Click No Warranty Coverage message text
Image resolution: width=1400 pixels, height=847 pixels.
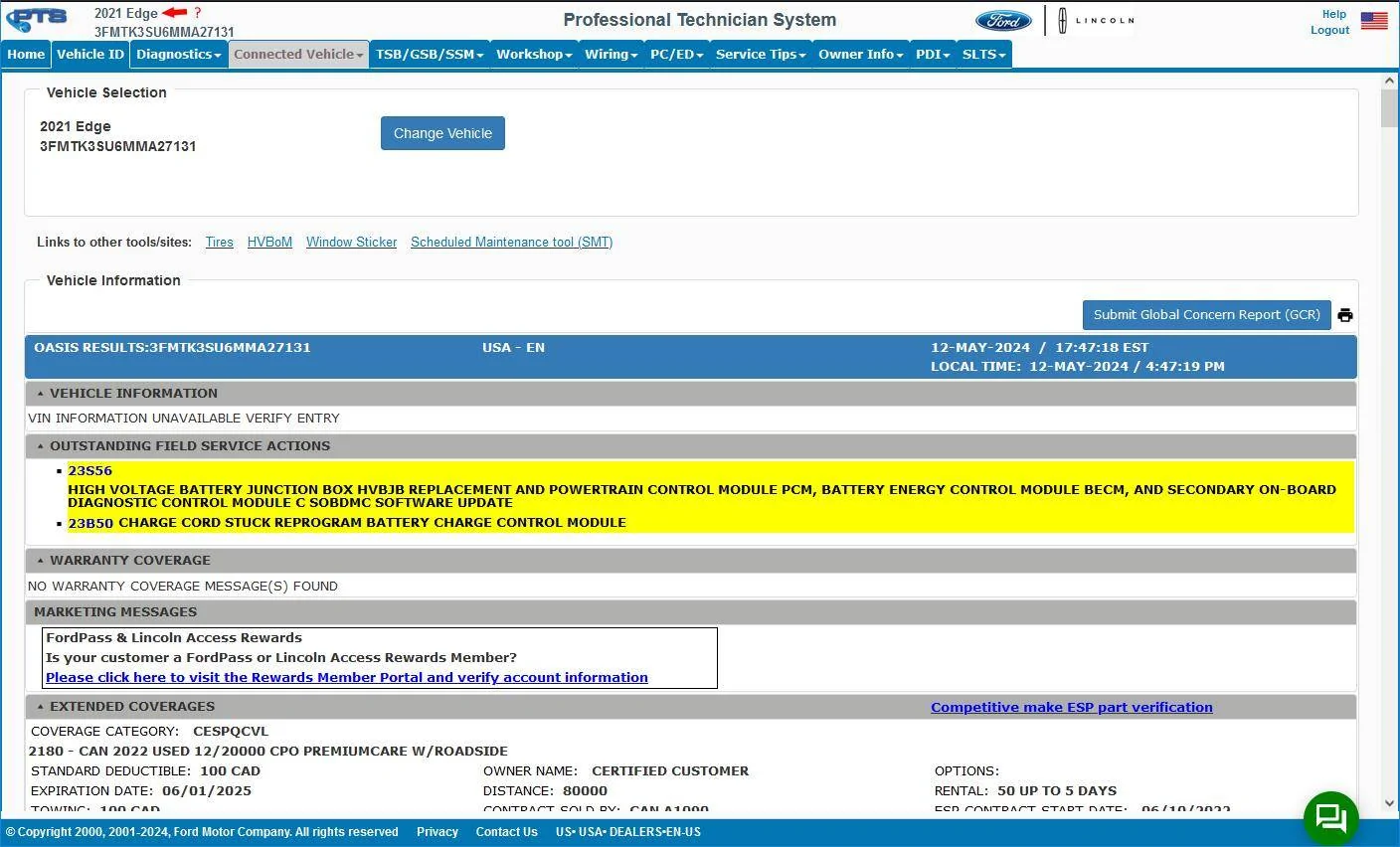[183, 587]
